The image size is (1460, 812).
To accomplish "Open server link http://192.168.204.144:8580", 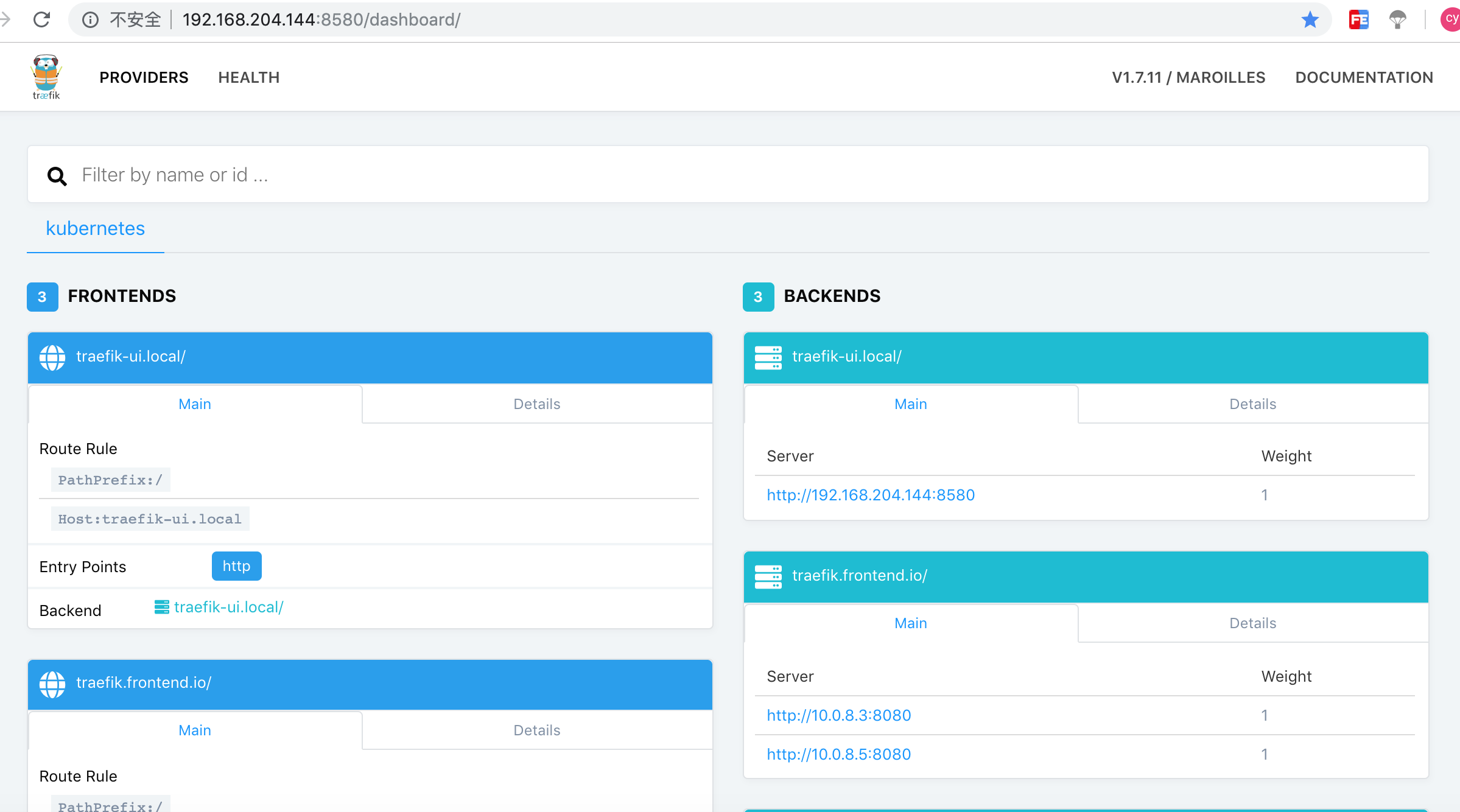I will click(x=871, y=495).
